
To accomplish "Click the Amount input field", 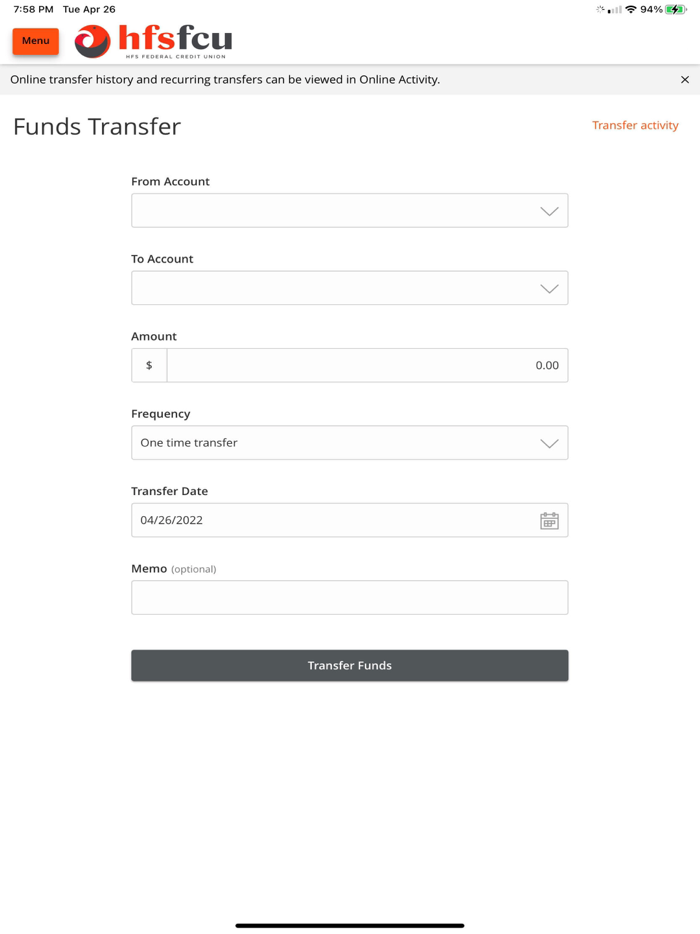I will click(x=367, y=365).
